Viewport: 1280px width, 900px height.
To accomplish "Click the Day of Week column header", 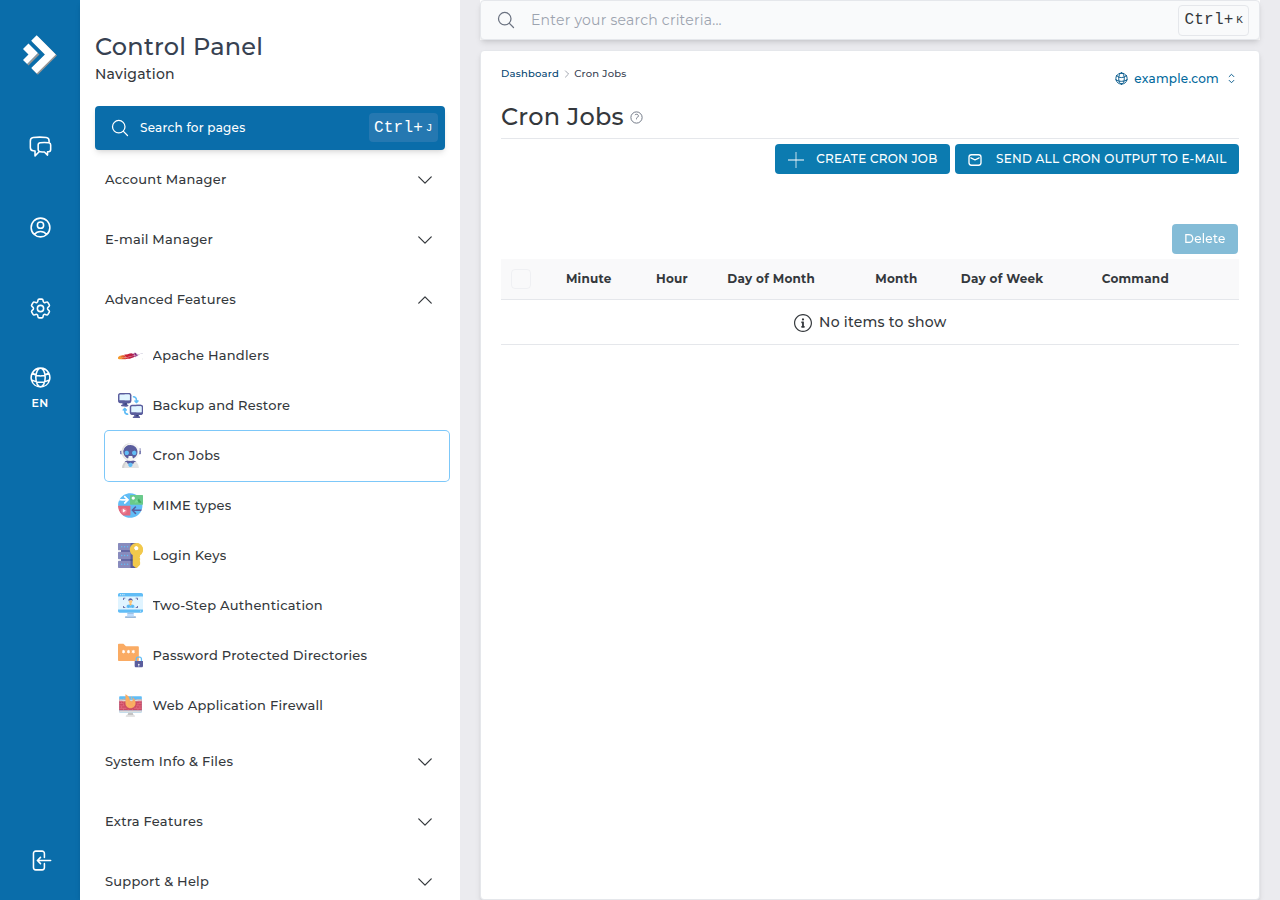I will (1002, 279).
